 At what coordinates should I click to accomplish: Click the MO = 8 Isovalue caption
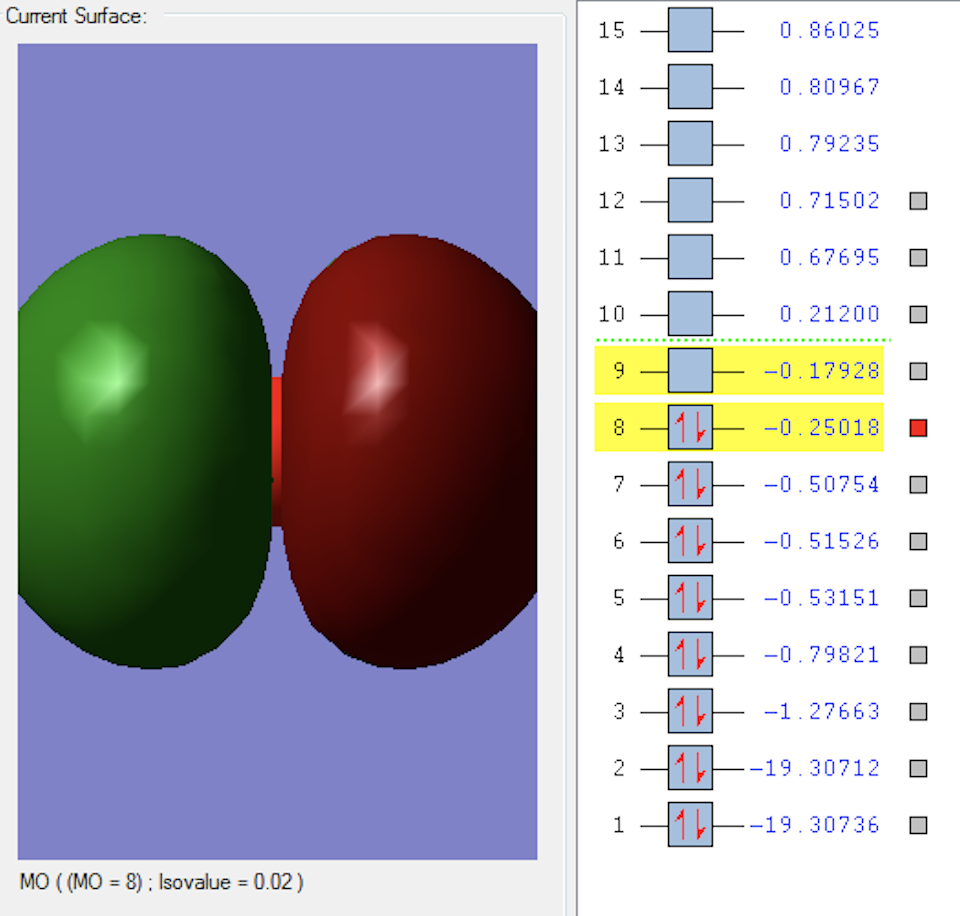pyautogui.click(x=162, y=882)
